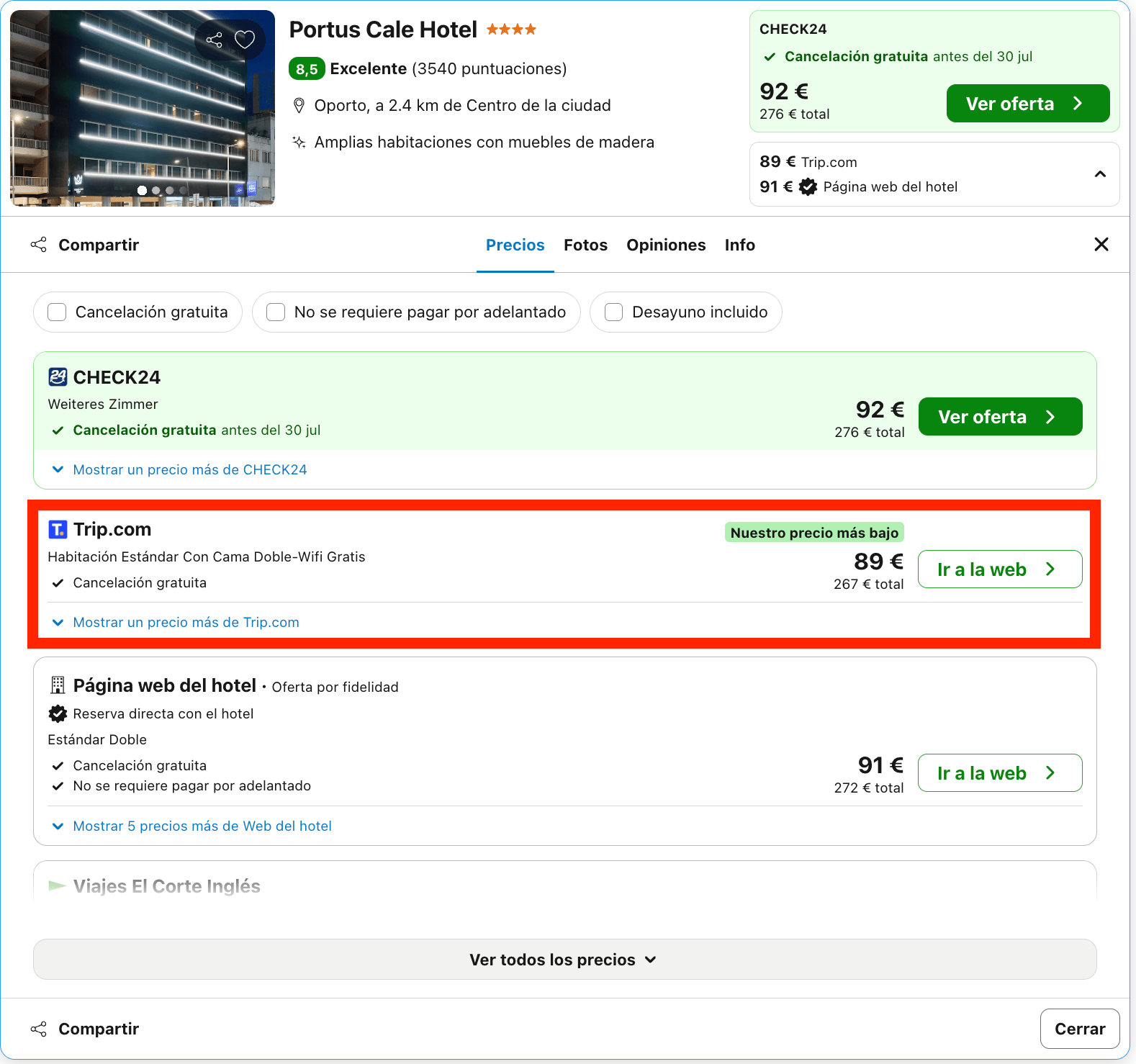Click the Oferta por fidelidad label

pos(335,687)
